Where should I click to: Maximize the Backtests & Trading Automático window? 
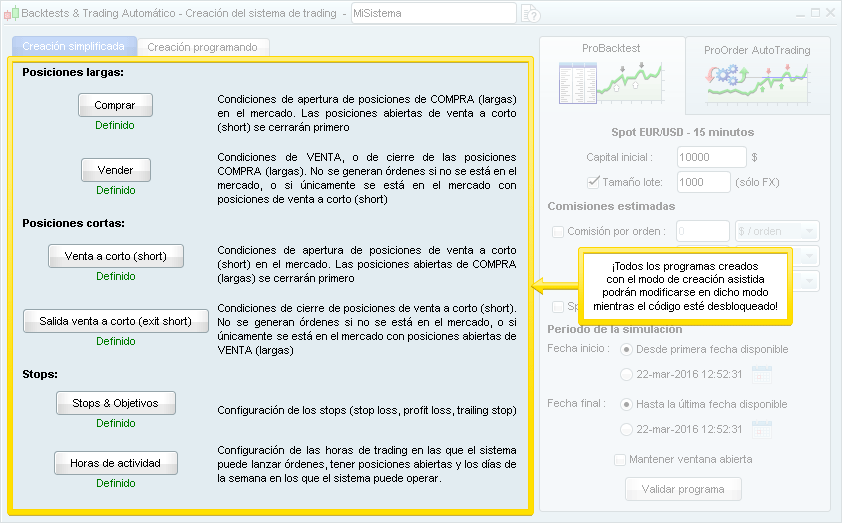point(815,13)
